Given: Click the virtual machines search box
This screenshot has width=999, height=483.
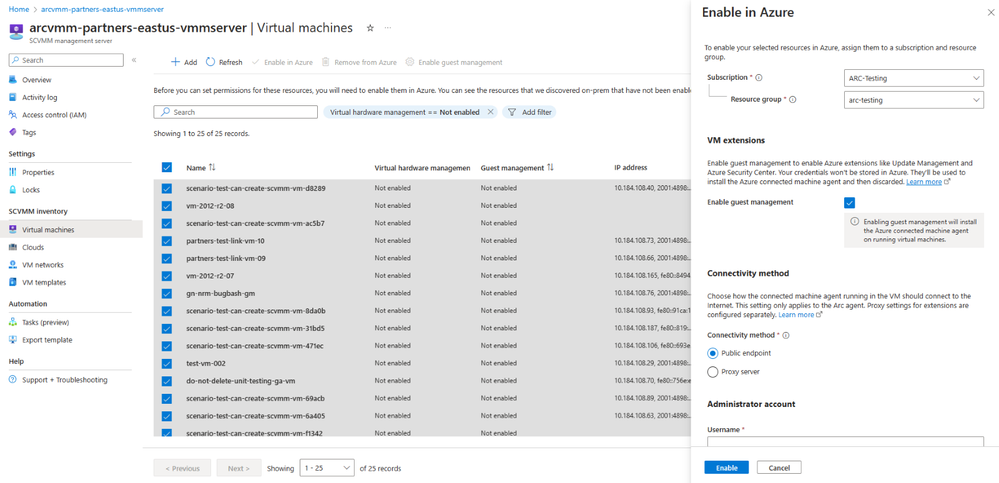Looking at the screenshot, I should pyautogui.click(x=236, y=112).
